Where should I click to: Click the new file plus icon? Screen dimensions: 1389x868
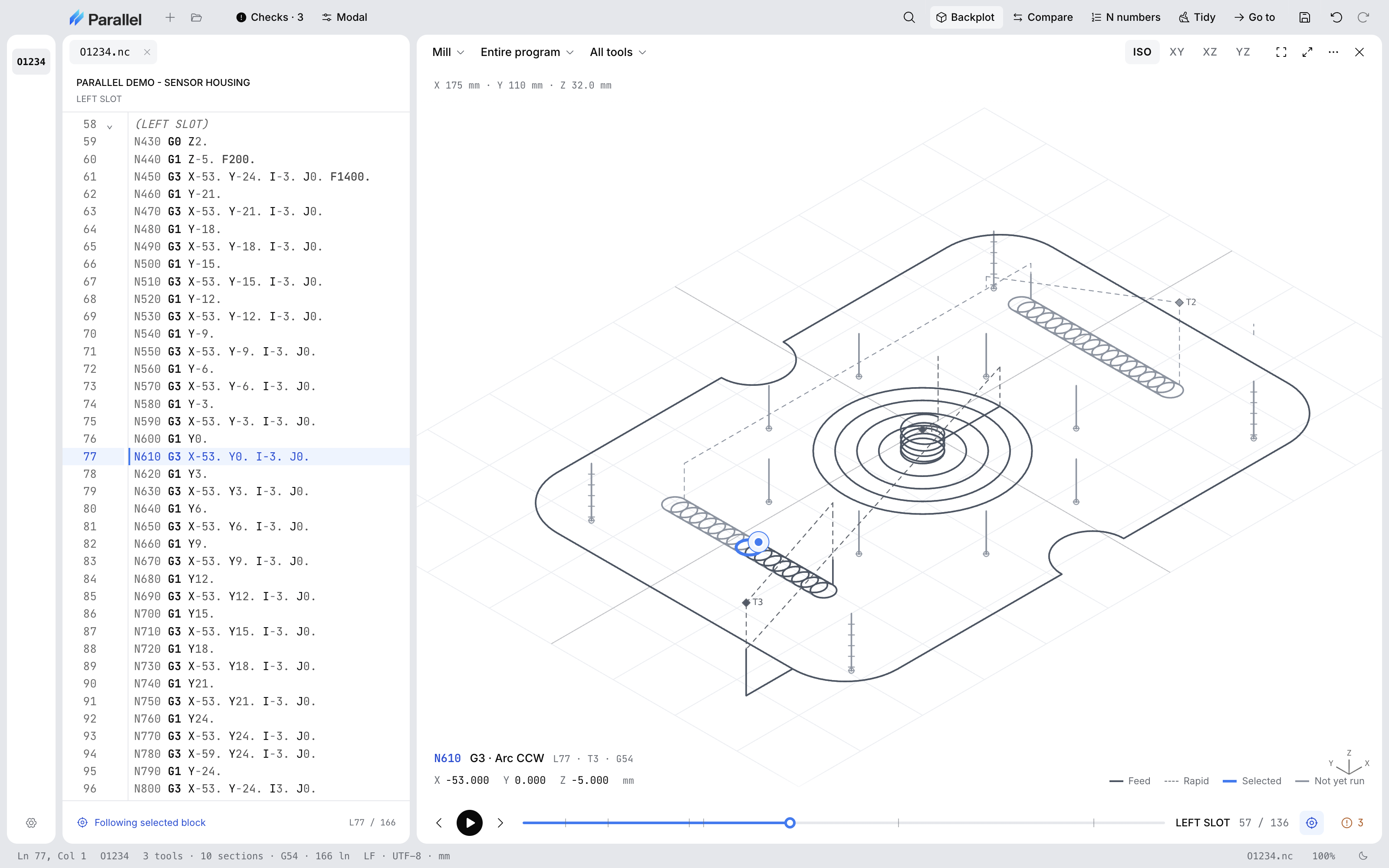click(170, 17)
